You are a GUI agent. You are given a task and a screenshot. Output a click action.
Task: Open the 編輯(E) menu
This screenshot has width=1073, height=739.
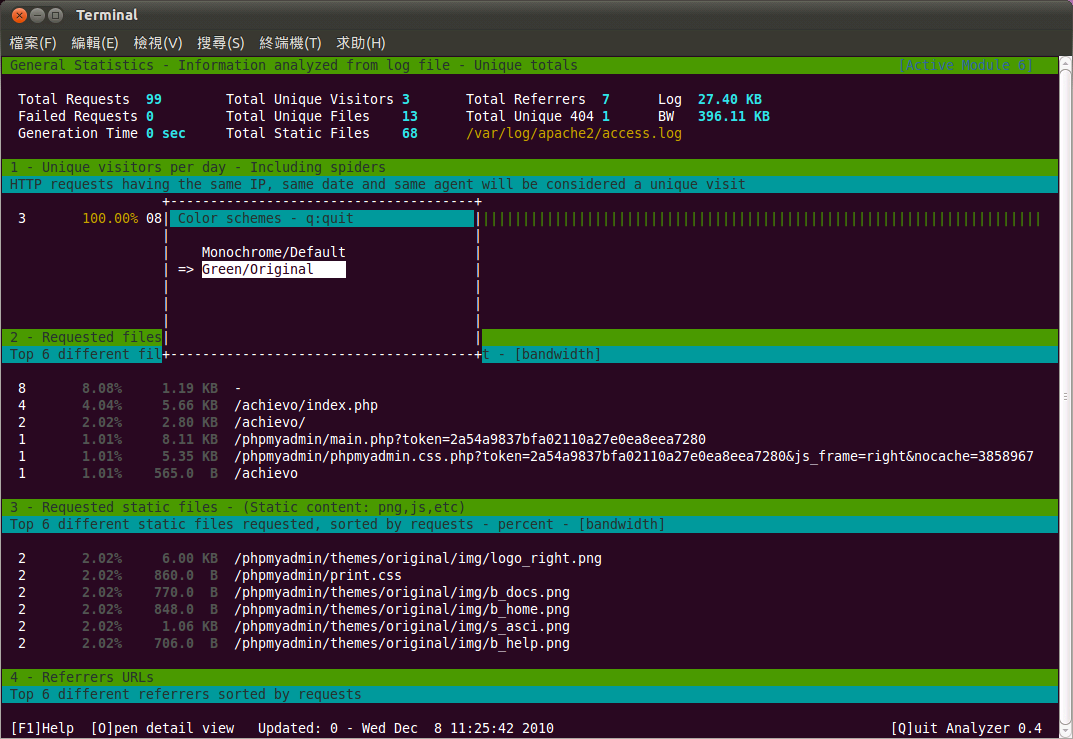(94, 43)
